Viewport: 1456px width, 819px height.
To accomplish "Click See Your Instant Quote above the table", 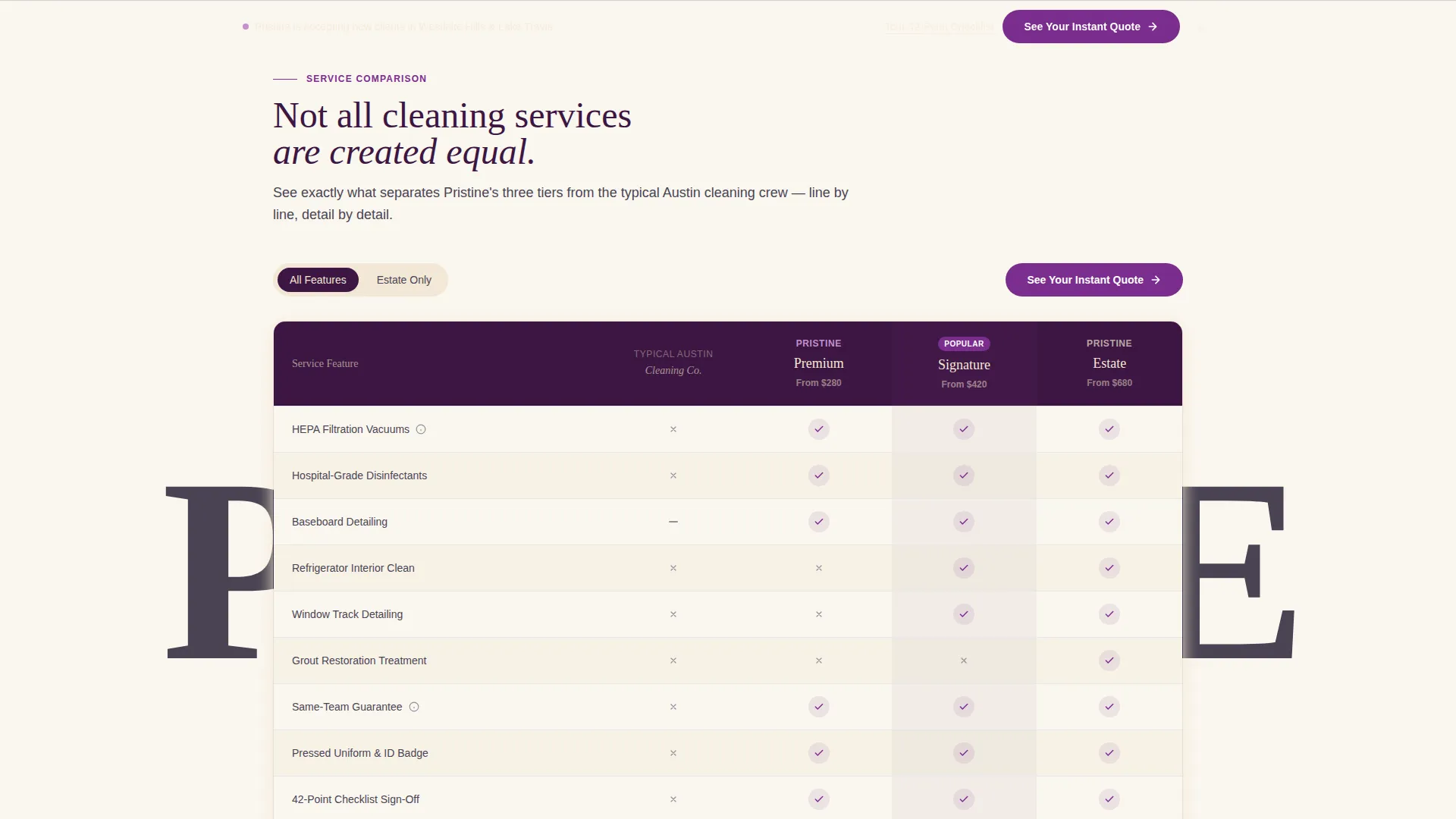I will [x=1094, y=280].
